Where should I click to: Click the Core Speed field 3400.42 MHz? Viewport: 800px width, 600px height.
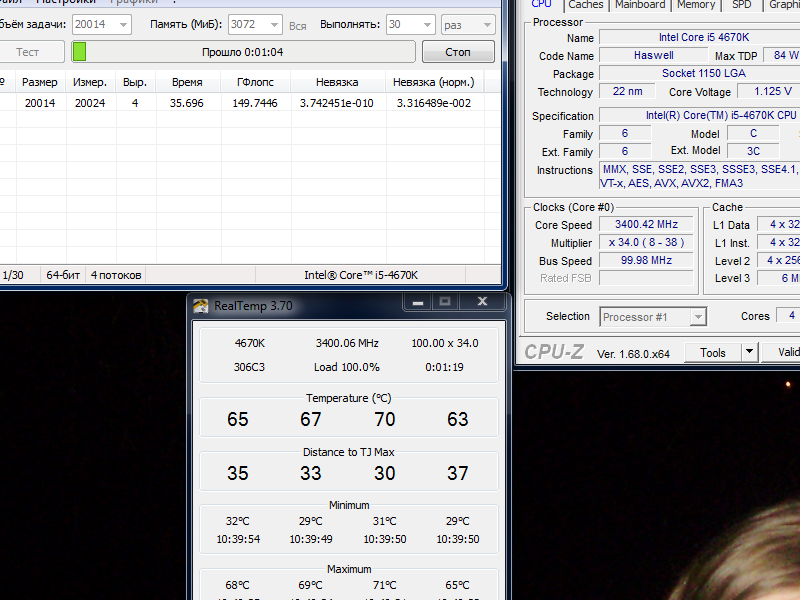click(x=646, y=224)
